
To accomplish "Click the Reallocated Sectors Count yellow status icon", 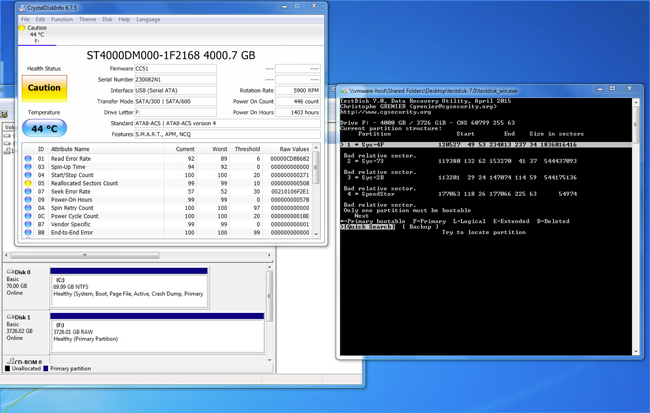I will point(27,184).
